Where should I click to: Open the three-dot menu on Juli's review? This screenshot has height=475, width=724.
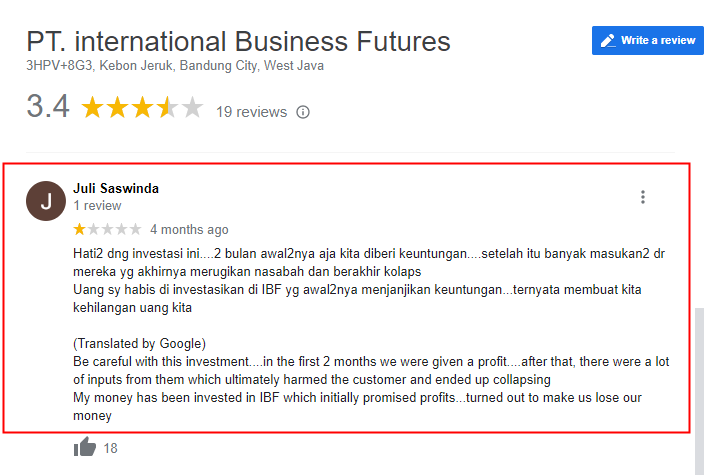pos(643,197)
